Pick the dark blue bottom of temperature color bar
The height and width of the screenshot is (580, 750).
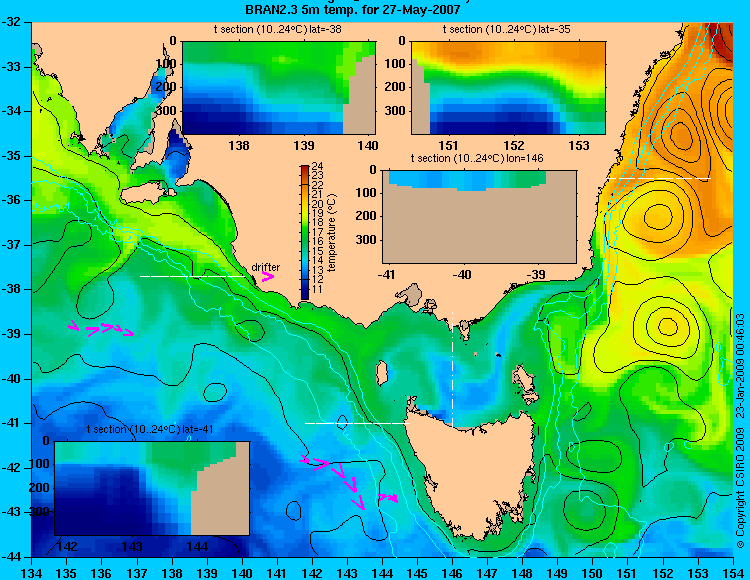(x=305, y=293)
